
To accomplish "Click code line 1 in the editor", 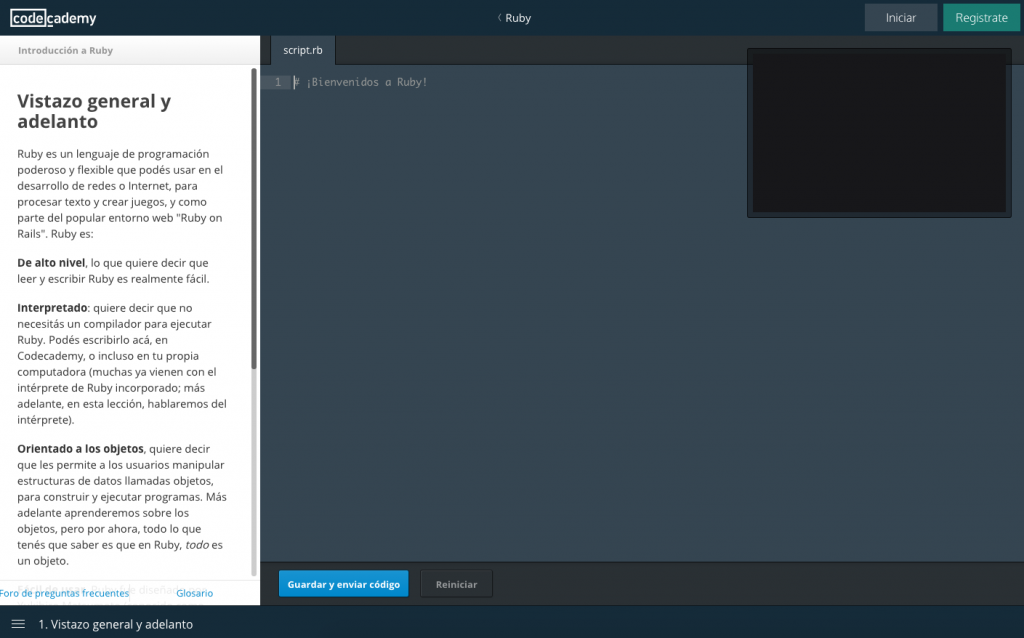I will tap(360, 82).
